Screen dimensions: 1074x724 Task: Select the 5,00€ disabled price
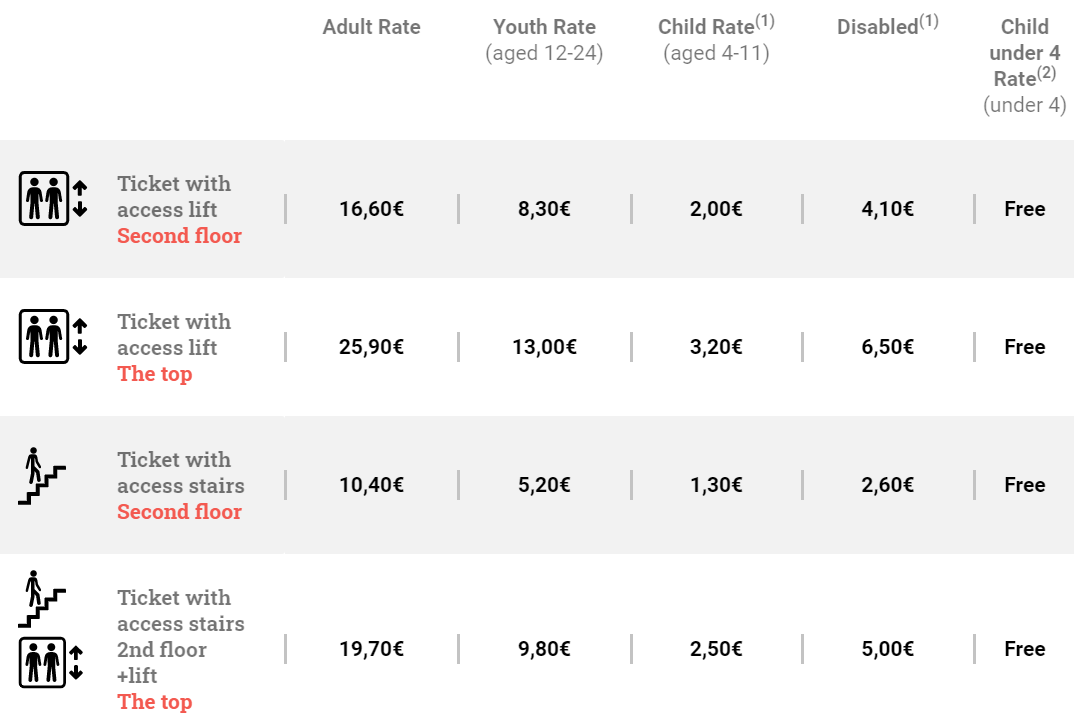point(887,649)
